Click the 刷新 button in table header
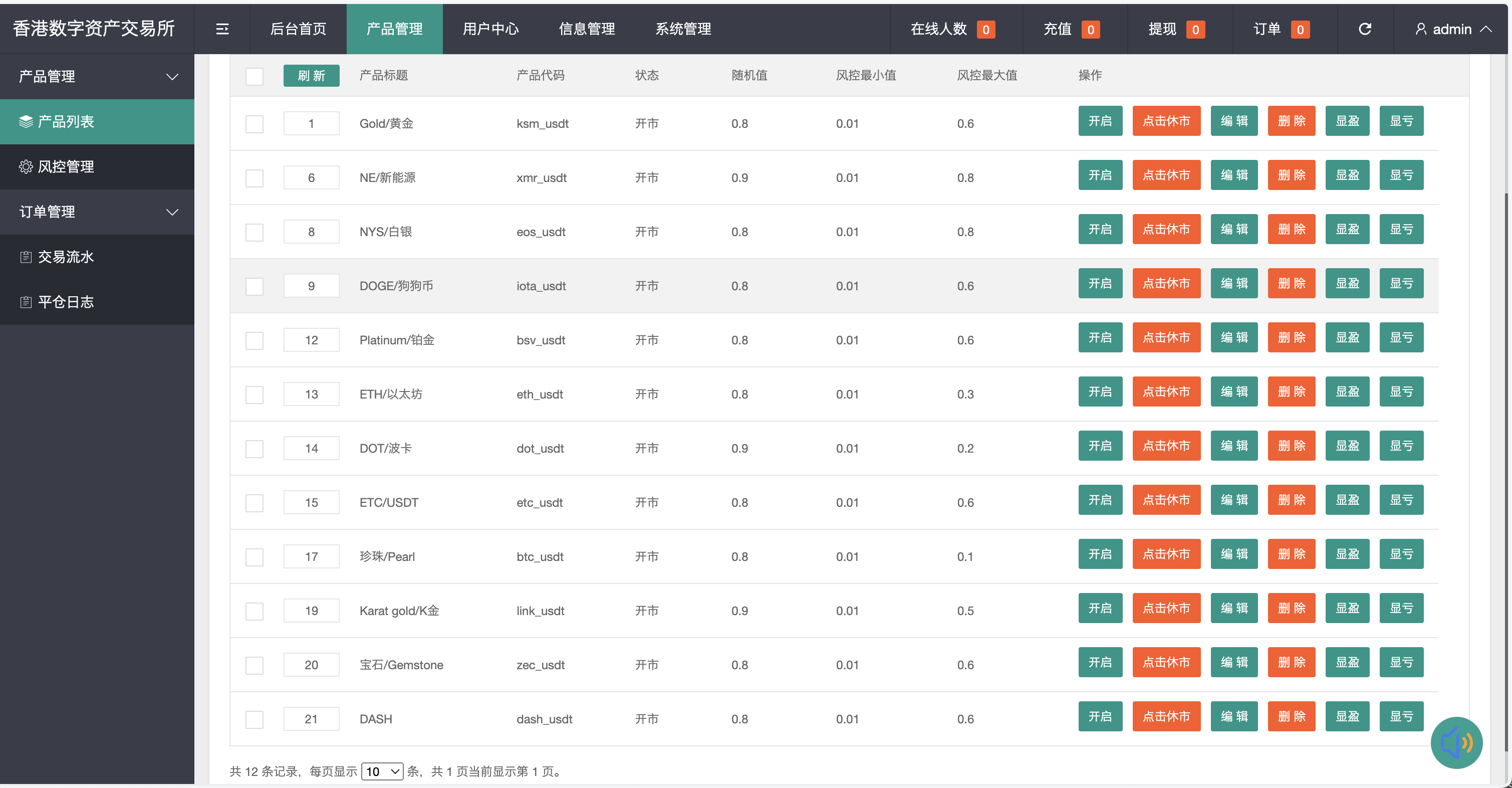 coord(311,76)
